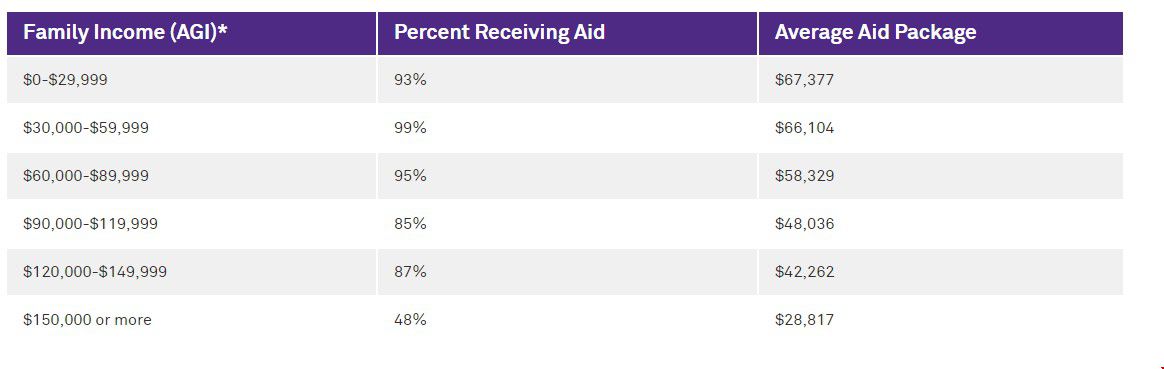Click the 87% aid percentage value
The width and height of the screenshot is (1164, 369).
(411, 272)
